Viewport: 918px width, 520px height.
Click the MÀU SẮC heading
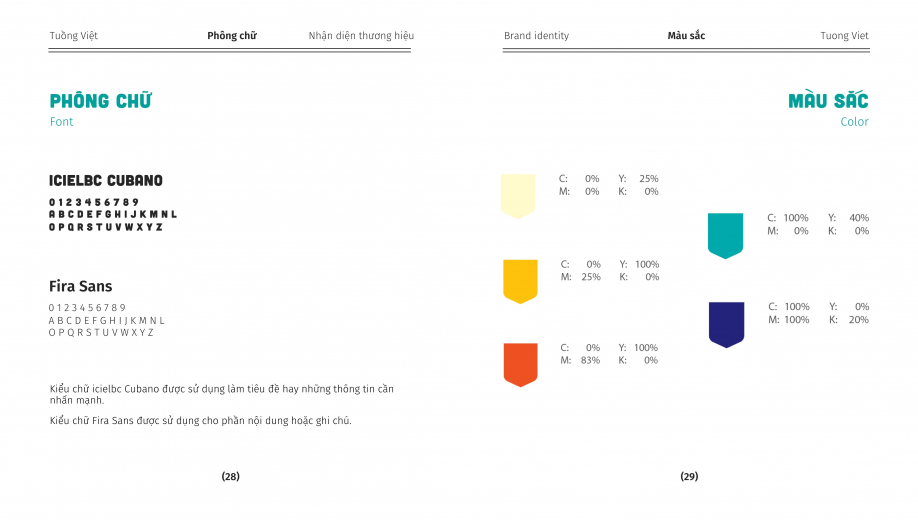[x=828, y=101]
